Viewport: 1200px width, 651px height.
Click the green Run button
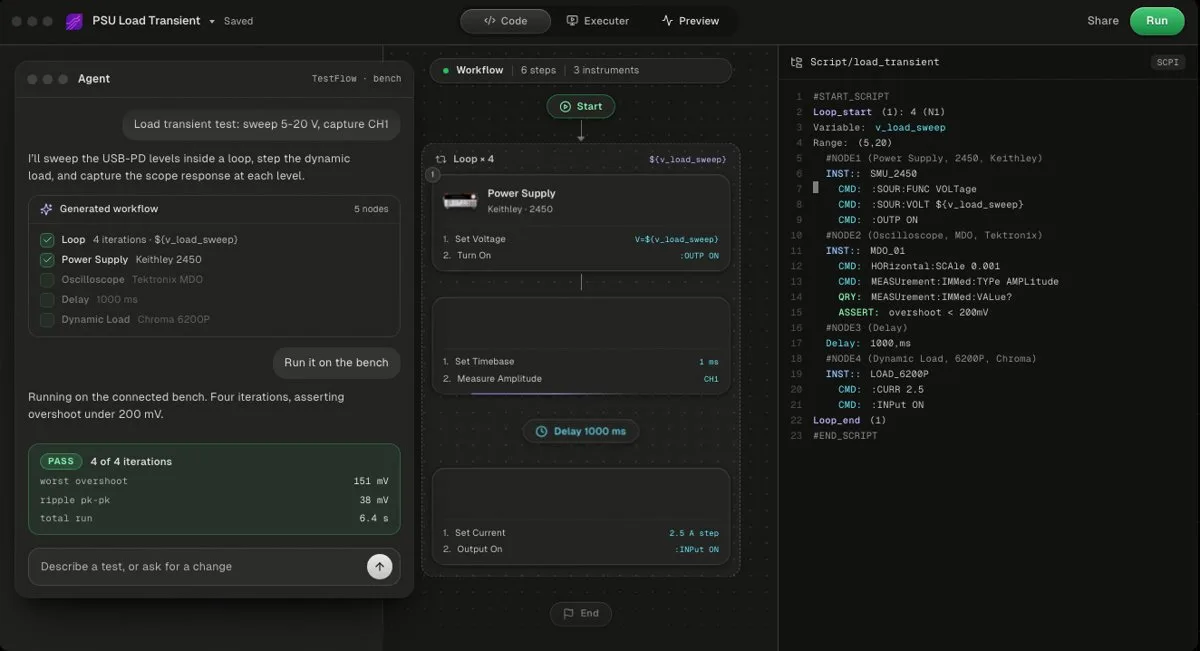(1156, 21)
